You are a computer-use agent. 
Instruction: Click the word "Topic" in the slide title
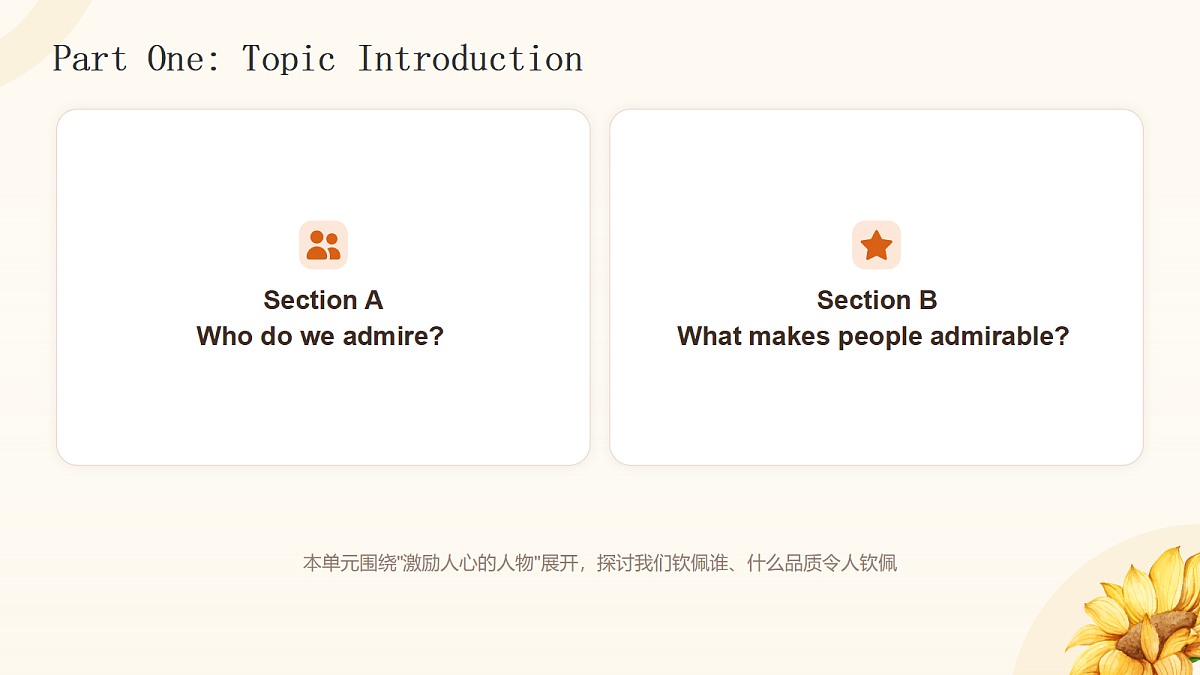point(289,60)
